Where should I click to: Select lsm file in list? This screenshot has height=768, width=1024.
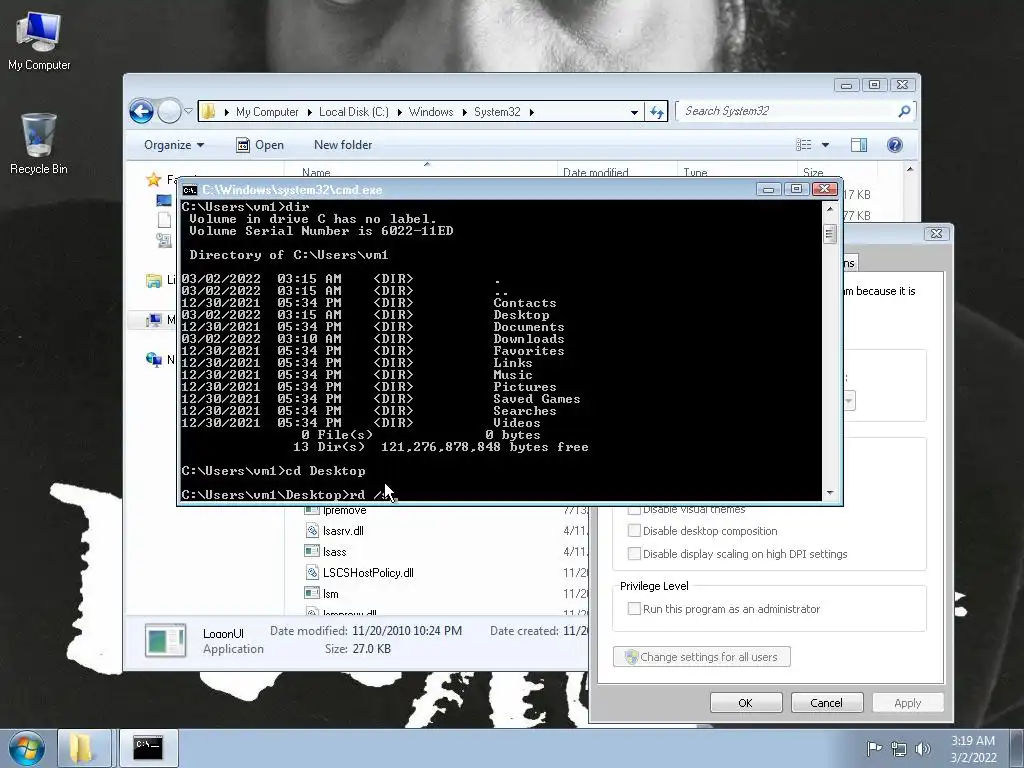click(x=330, y=594)
